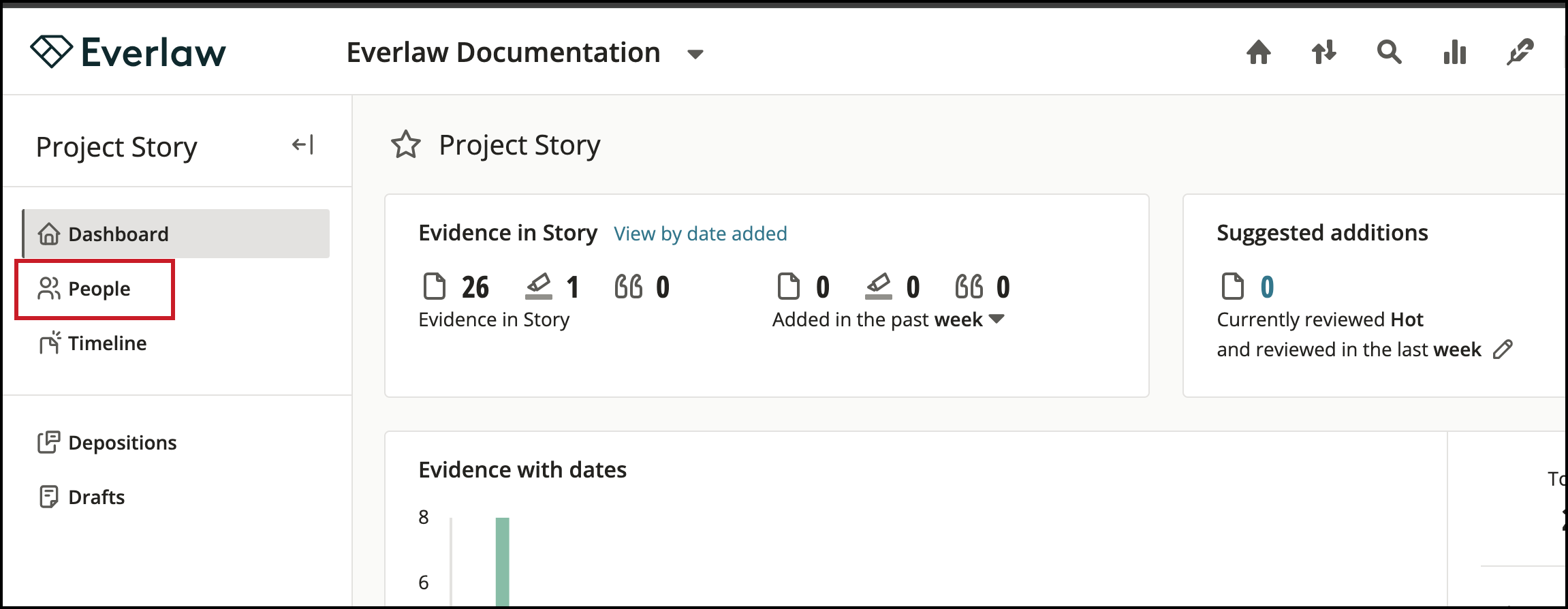Click the documents added this week count

coord(823,287)
